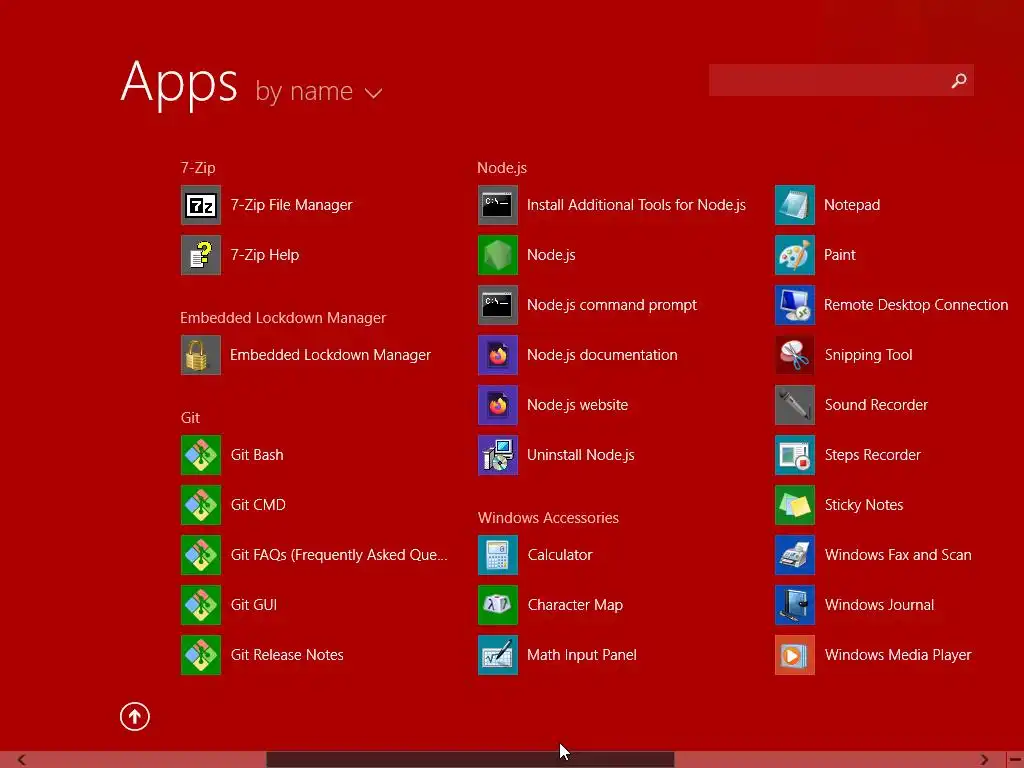
Task: Focus the Apps search field
Action: (x=841, y=80)
